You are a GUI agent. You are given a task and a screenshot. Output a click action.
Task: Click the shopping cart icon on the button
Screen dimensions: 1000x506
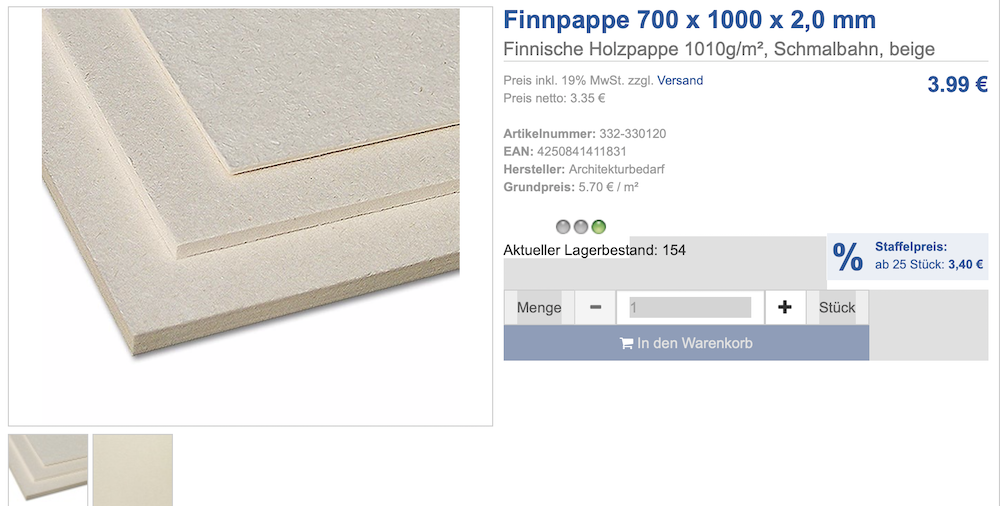(x=626, y=343)
